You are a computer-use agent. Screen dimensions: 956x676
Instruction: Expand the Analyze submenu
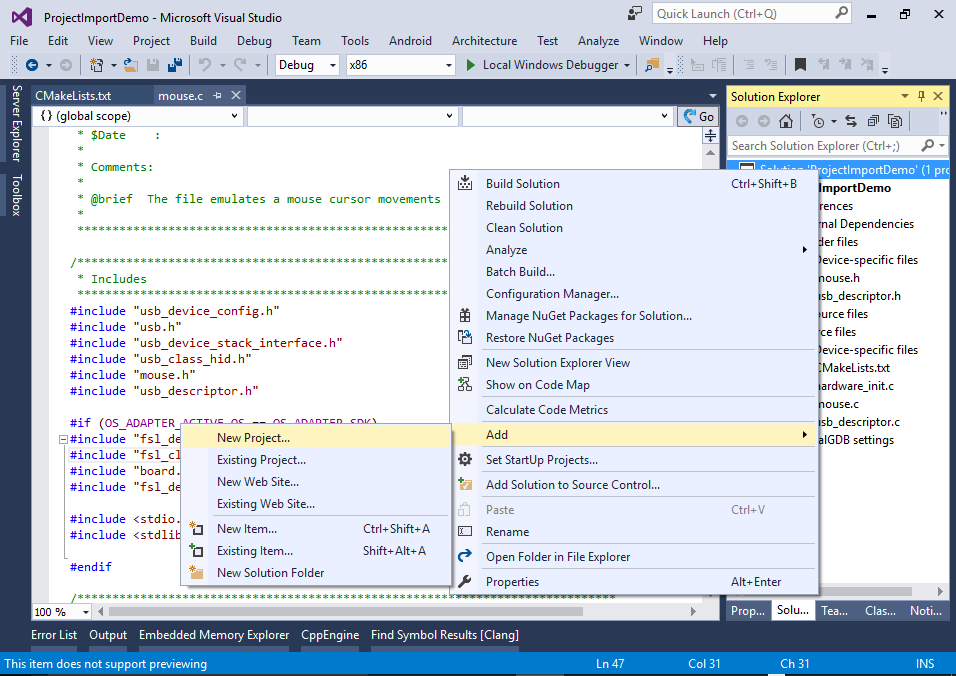(x=633, y=250)
